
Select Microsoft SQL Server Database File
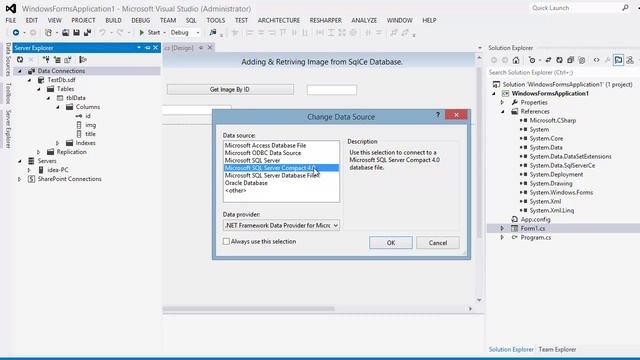coord(272,176)
